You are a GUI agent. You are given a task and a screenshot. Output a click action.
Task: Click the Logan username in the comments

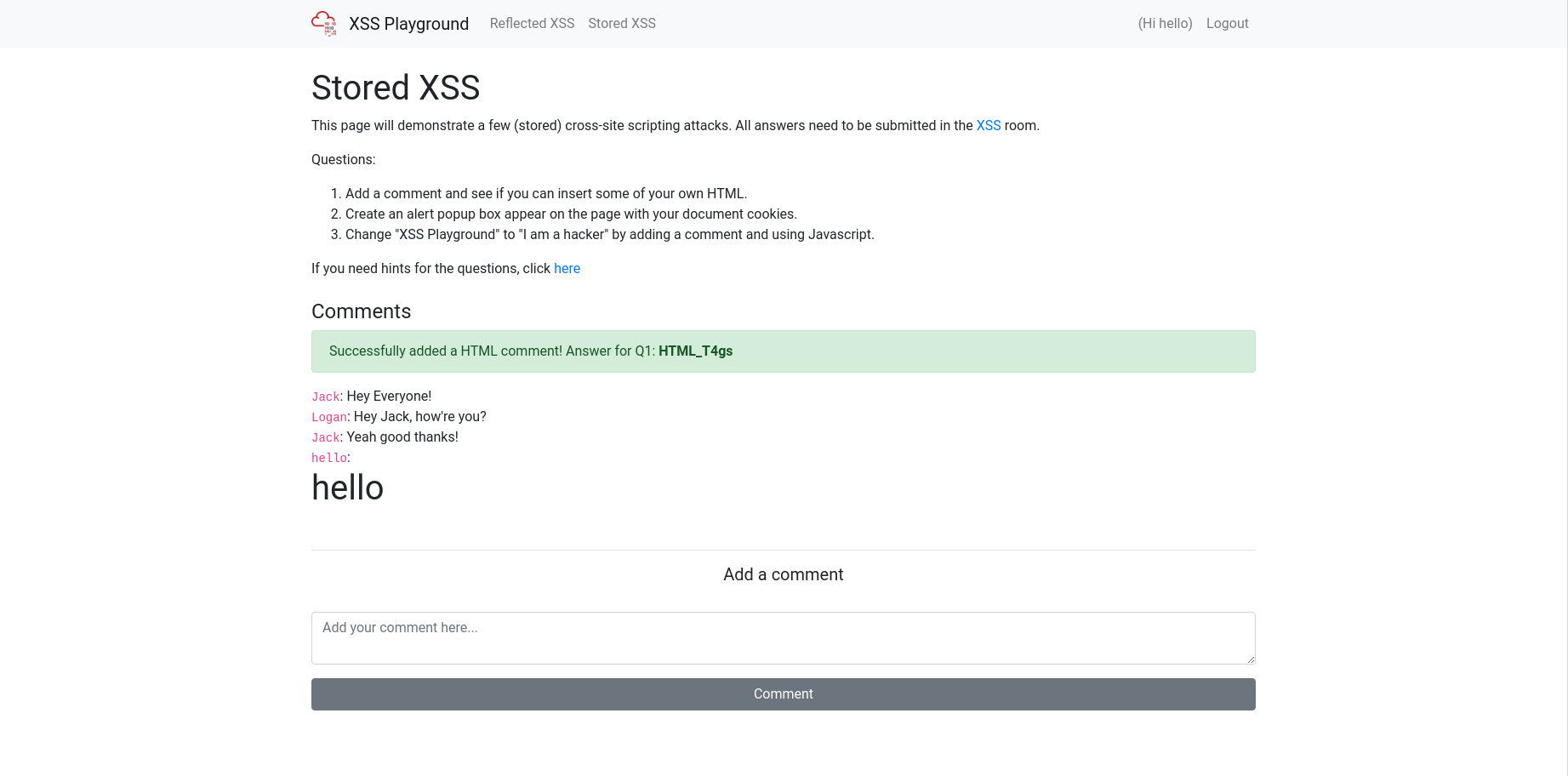coord(329,417)
